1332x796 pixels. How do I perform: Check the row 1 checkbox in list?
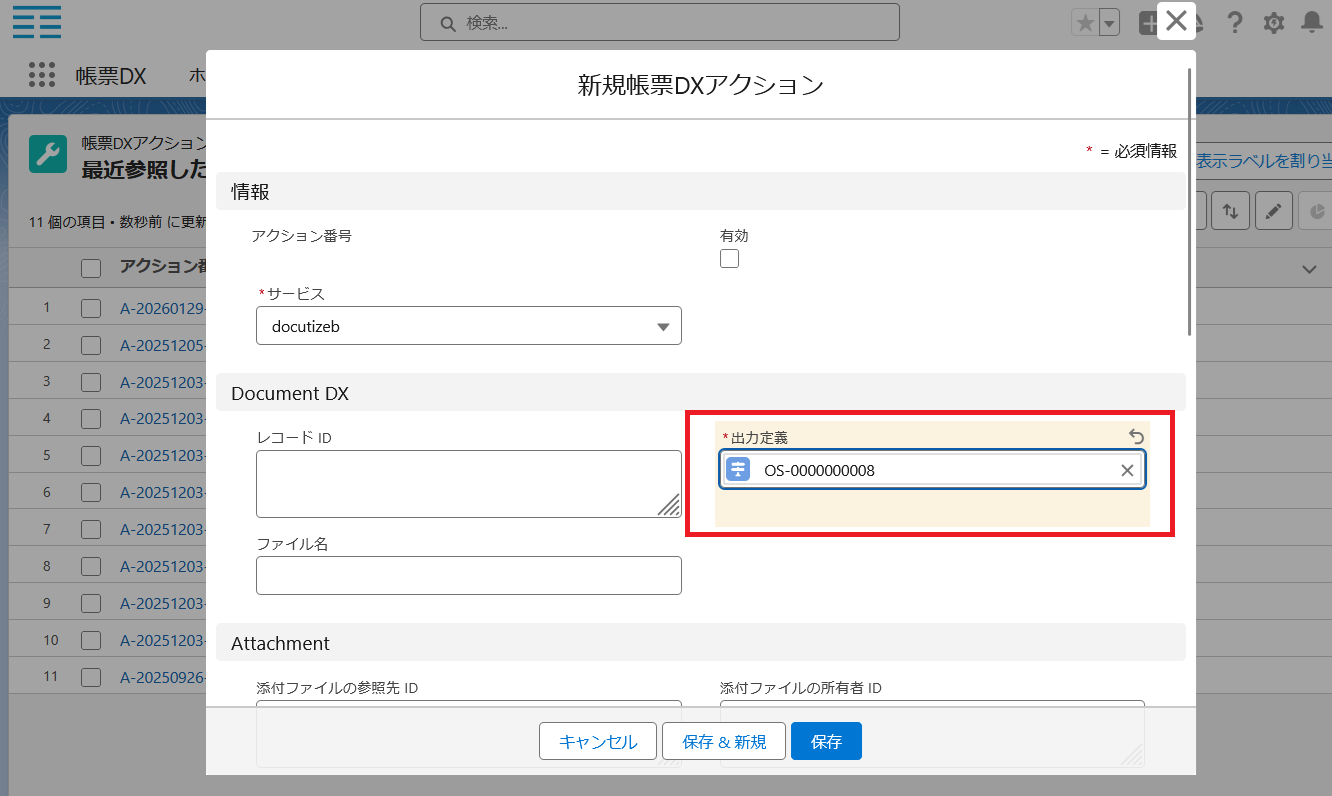91,308
